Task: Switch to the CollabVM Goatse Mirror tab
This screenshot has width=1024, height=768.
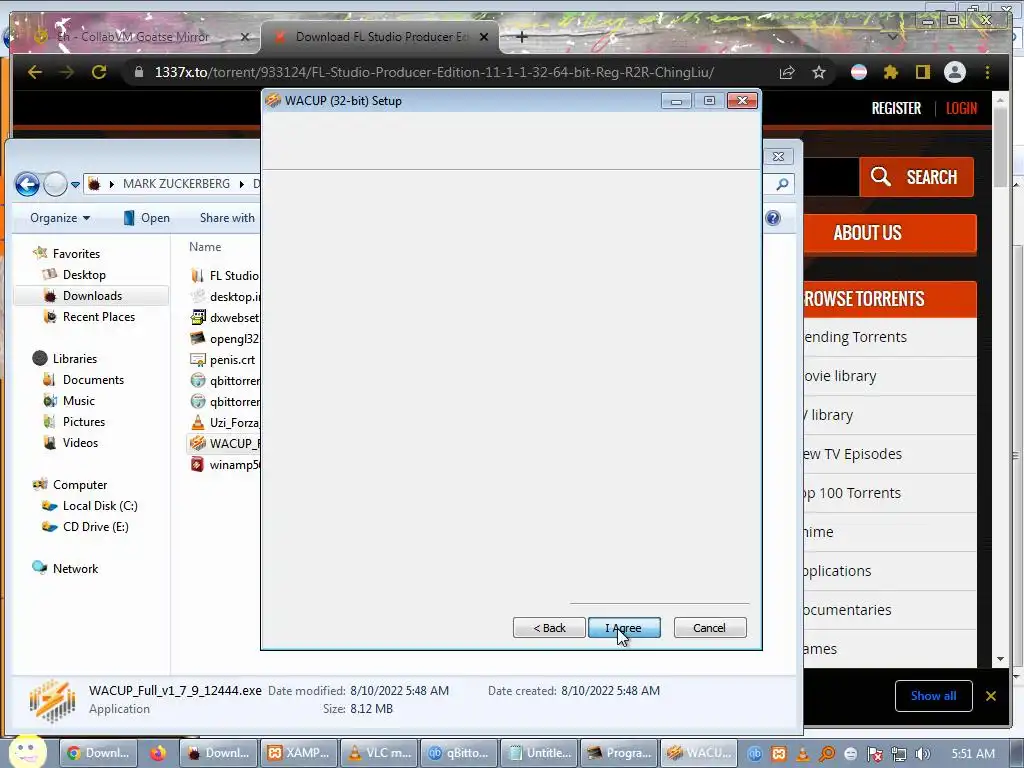Action: coord(136,37)
